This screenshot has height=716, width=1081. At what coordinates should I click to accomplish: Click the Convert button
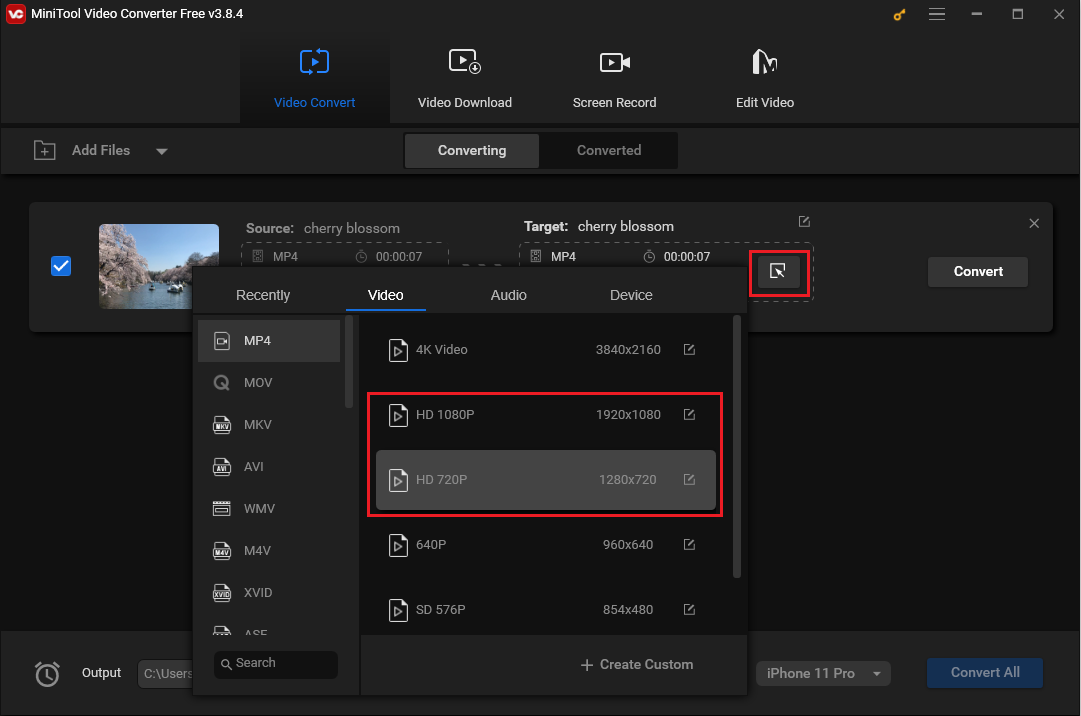(x=978, y=272)
